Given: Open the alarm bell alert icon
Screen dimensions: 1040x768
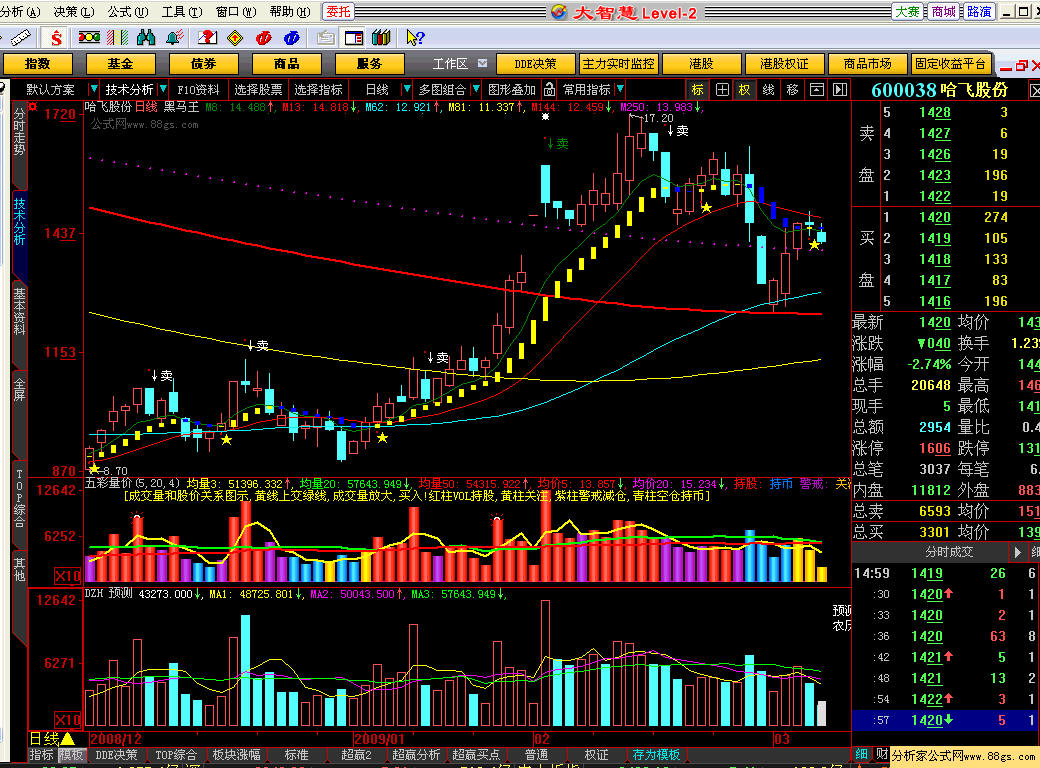Looking at the screenshot, I should [x=174, y=38].
